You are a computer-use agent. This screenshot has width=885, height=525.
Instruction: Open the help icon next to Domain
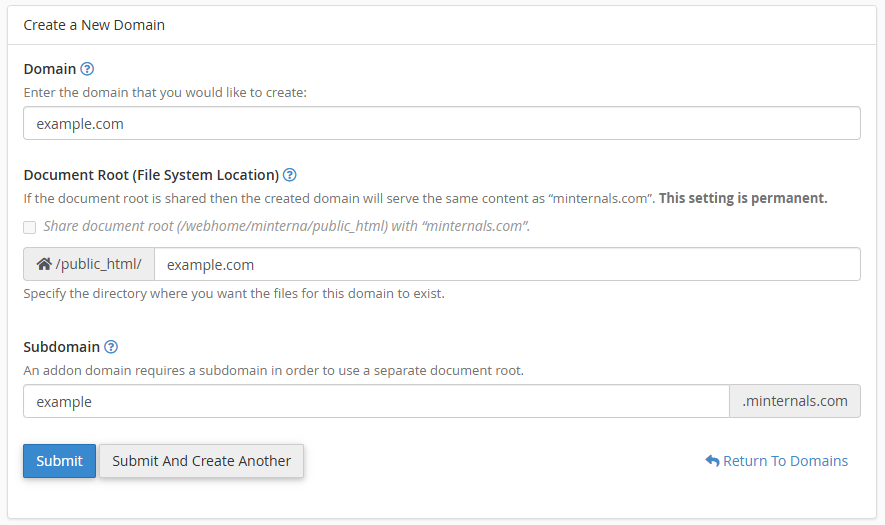(87, 69)
